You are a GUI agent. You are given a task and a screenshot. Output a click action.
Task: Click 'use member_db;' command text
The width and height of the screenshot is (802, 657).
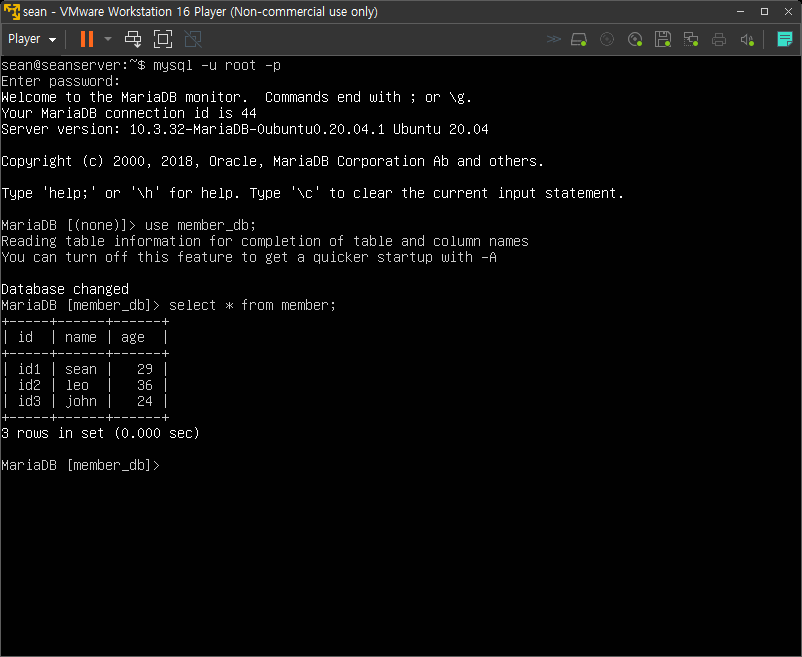click(200, 225)
